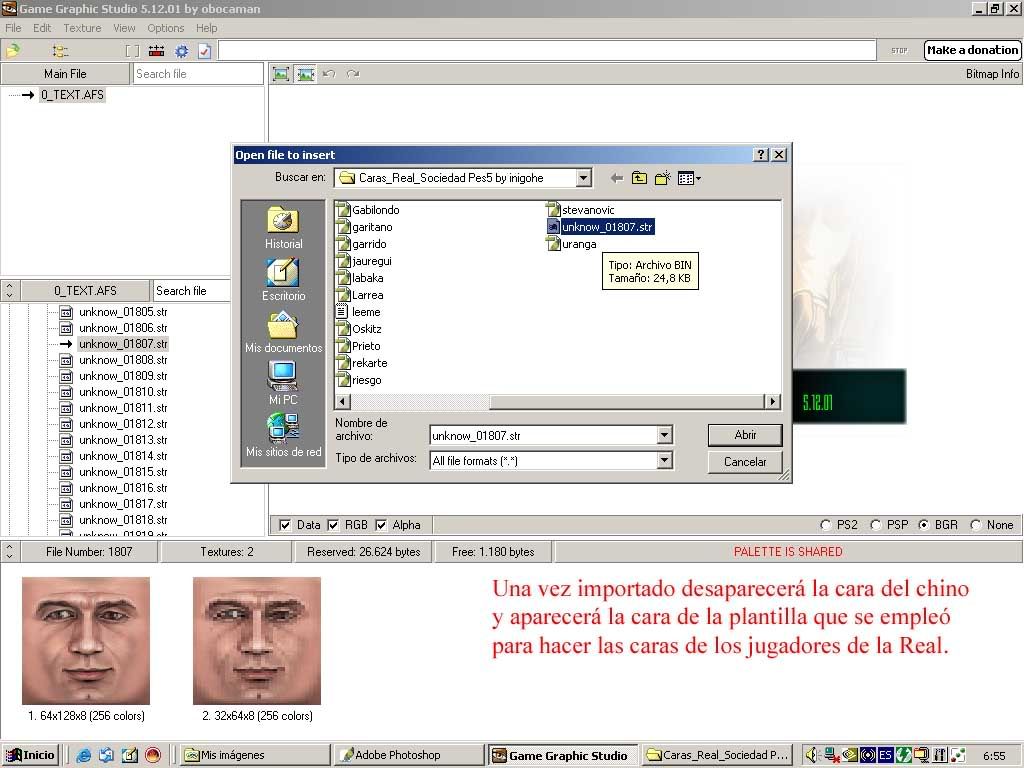This screenshot has width=1024, height=768.
Task: Click the second image view mode icon
Action: (305, 74)
